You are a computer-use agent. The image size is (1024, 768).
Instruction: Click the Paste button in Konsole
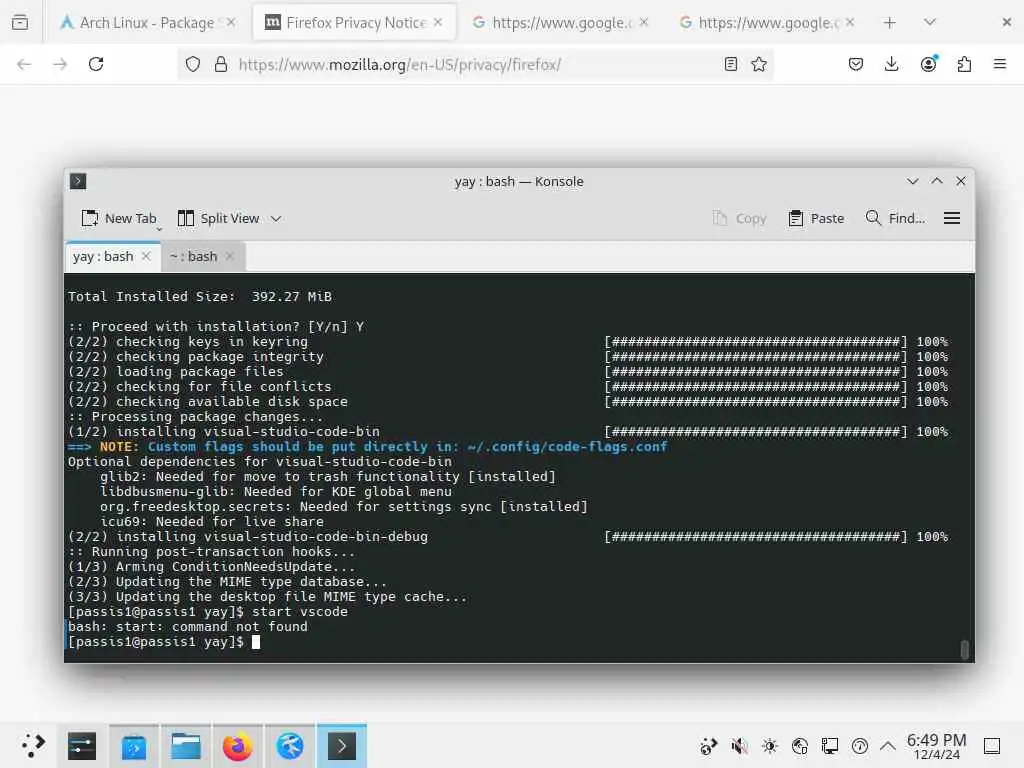pos(816,218)
